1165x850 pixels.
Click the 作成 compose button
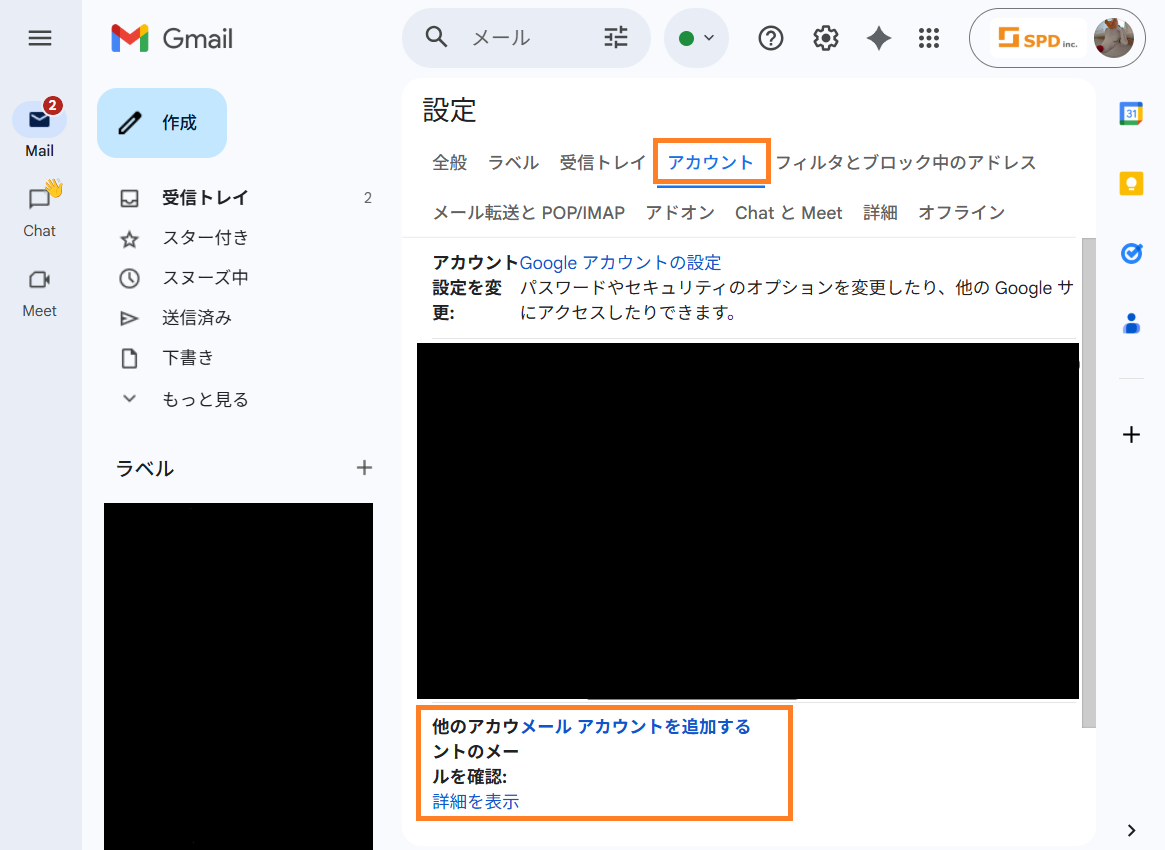click(x=162, y=123)
